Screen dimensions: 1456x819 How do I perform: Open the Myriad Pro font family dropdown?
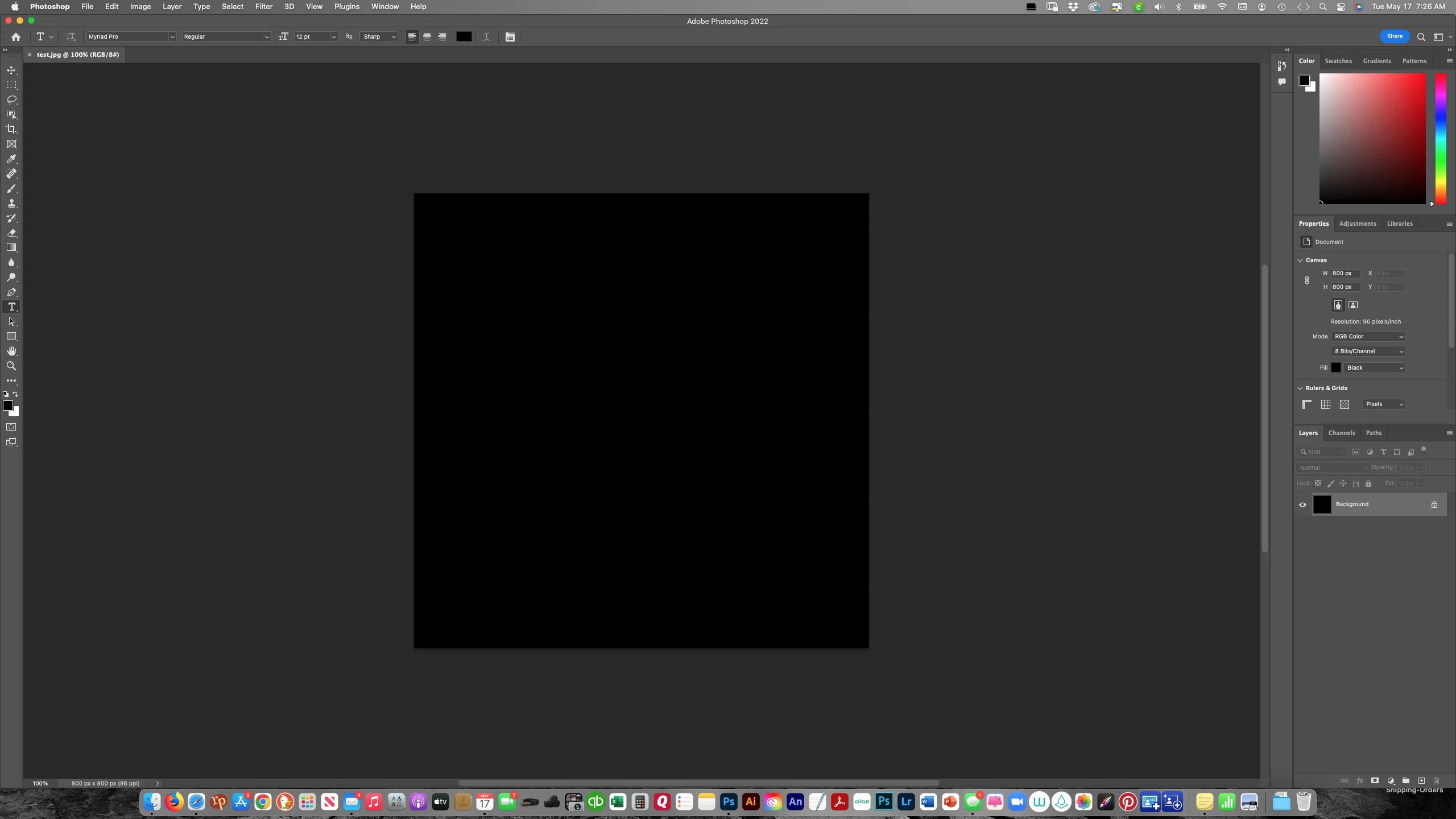click(172, 36)
